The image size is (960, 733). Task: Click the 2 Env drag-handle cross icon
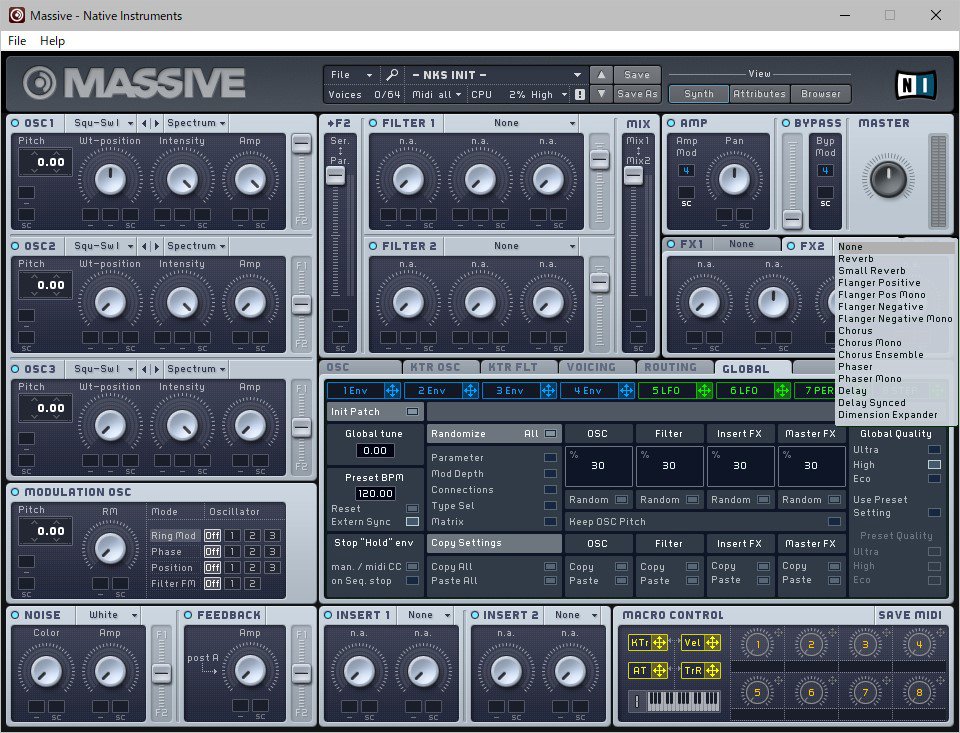(470, 390)
